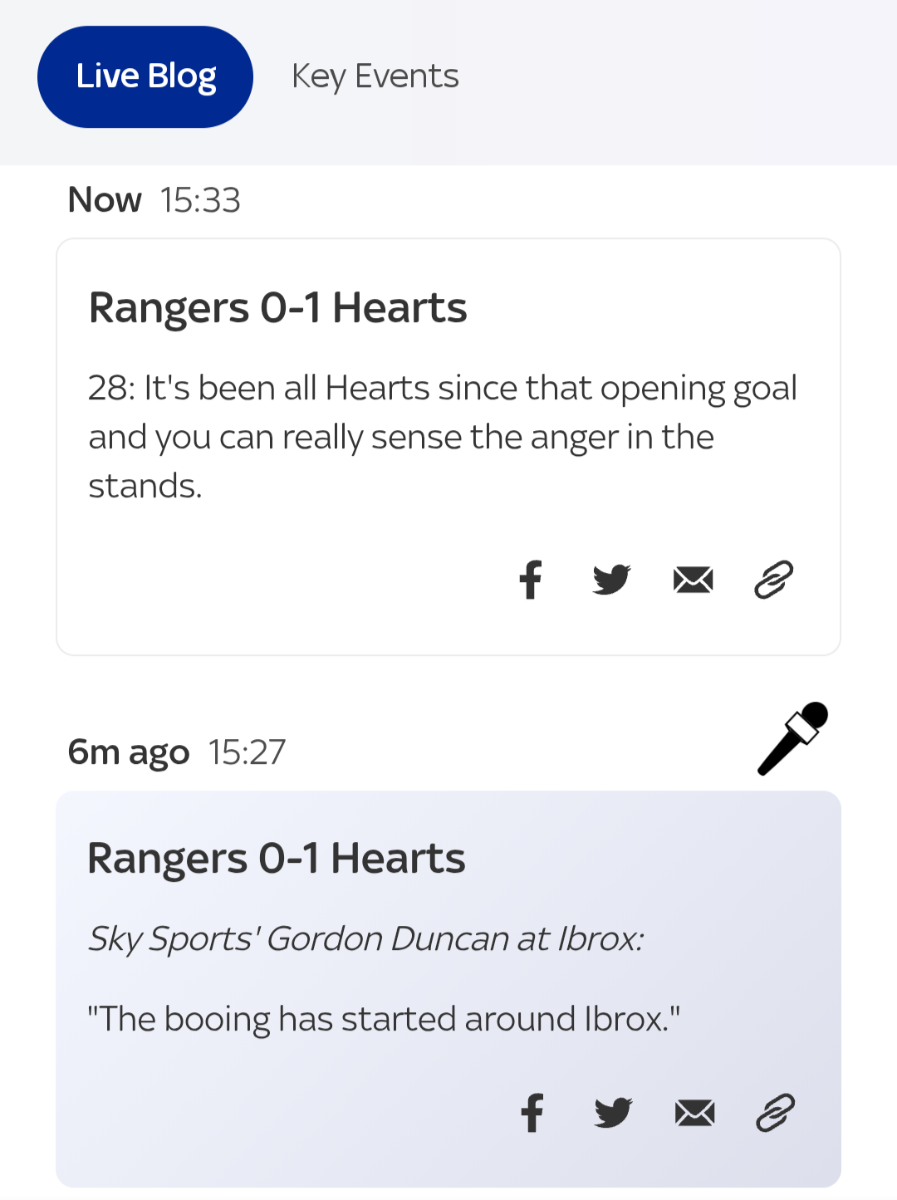Screen dimensions: 897x1200
Task: Click the white 15:33 post card
Action: coord(448,447)
